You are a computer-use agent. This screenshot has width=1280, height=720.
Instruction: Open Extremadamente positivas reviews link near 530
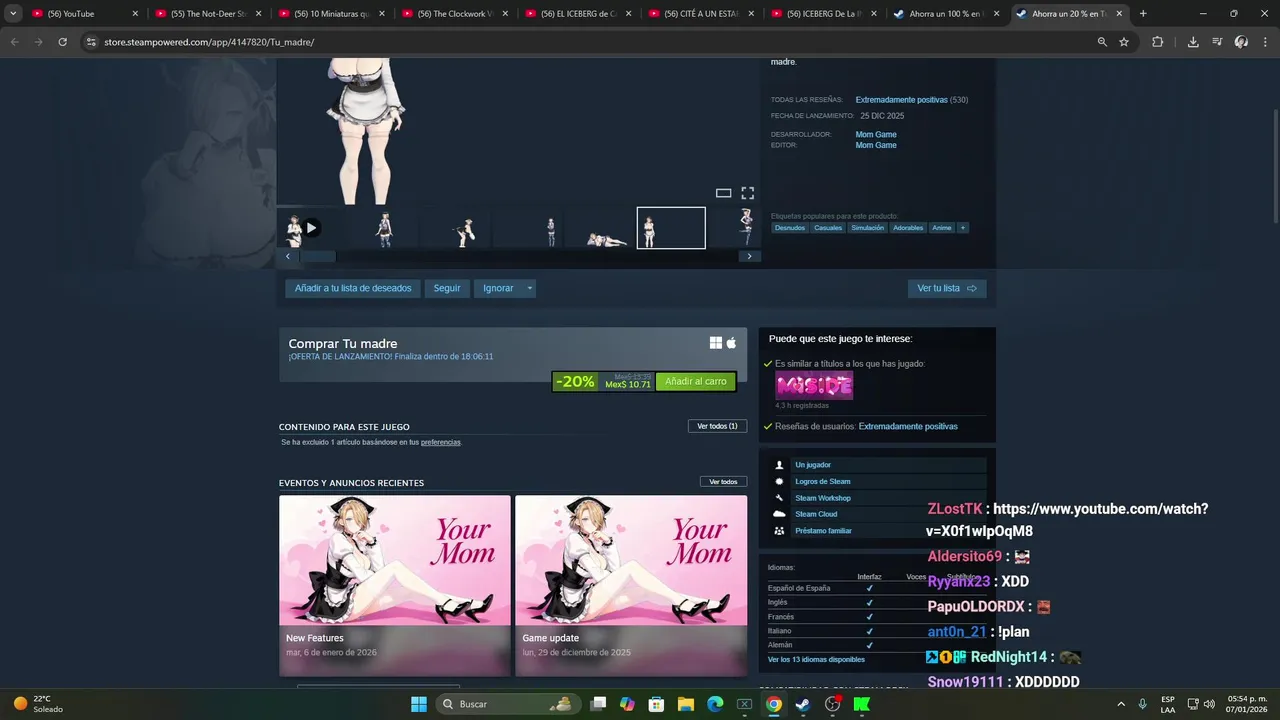pos(901,100)
